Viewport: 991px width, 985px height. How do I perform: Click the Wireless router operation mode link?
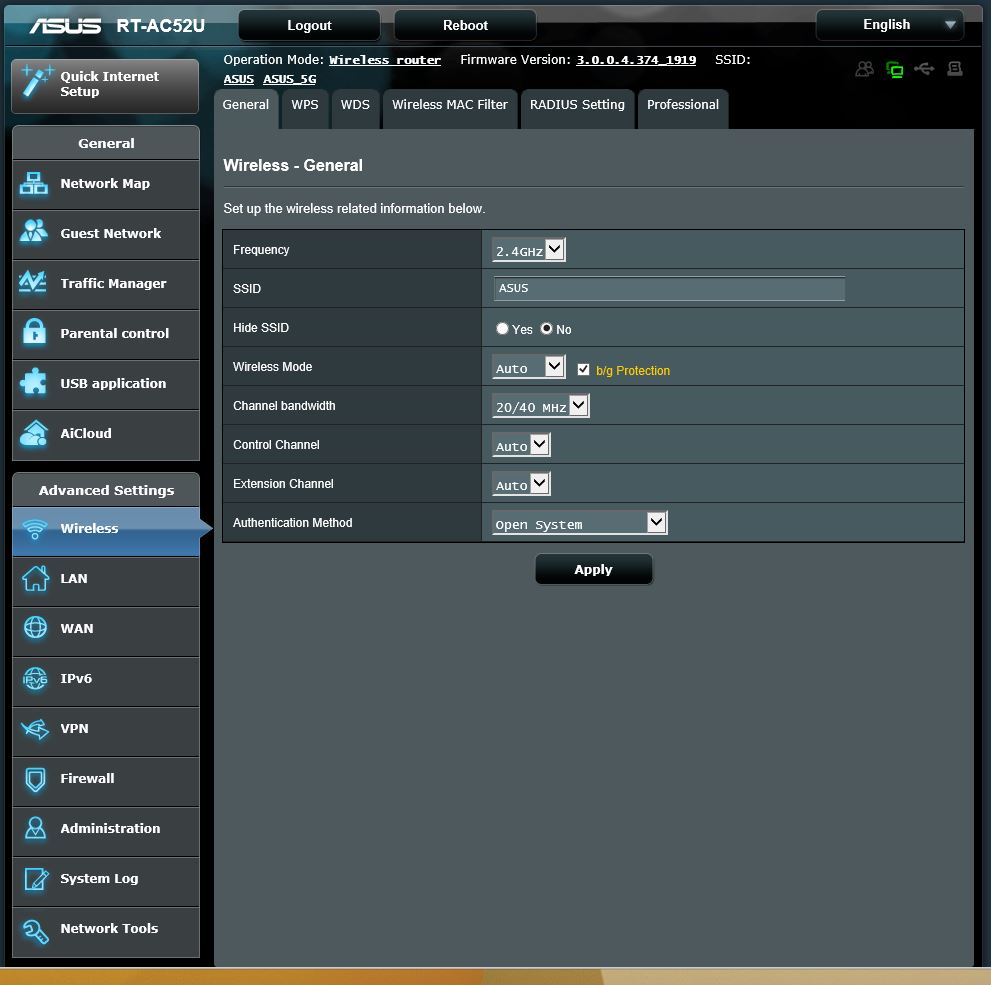pos(385,60)
